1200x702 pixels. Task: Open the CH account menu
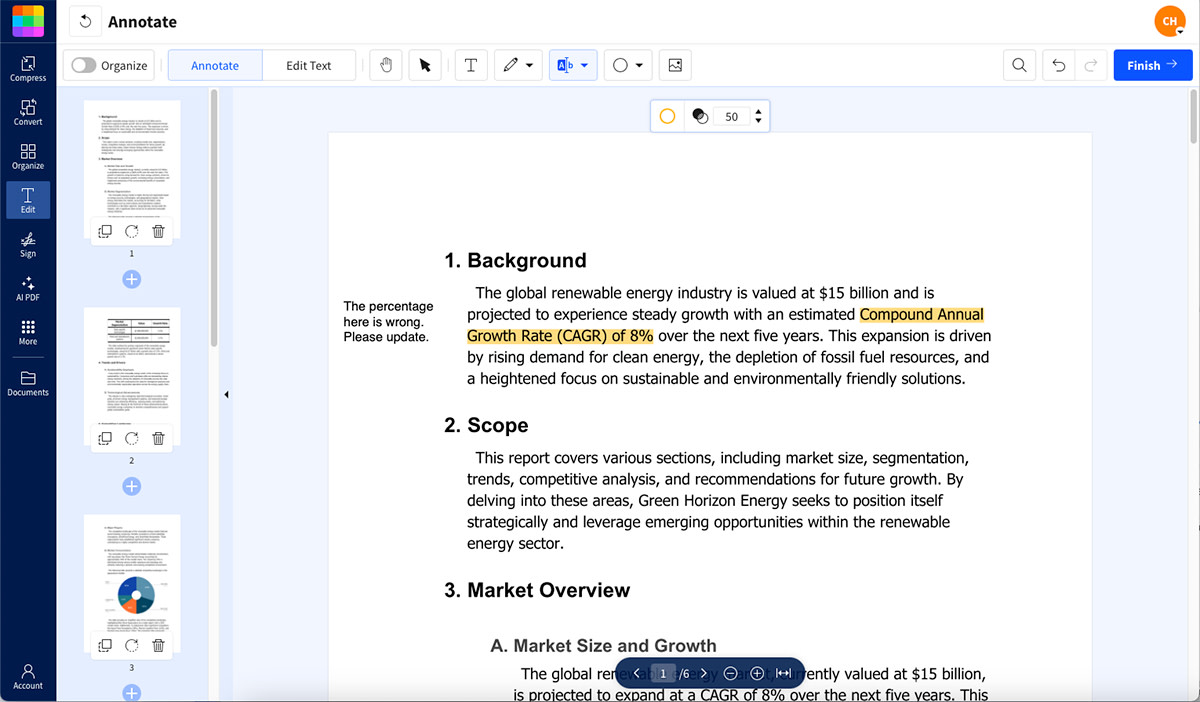[x=1169, y=20]
